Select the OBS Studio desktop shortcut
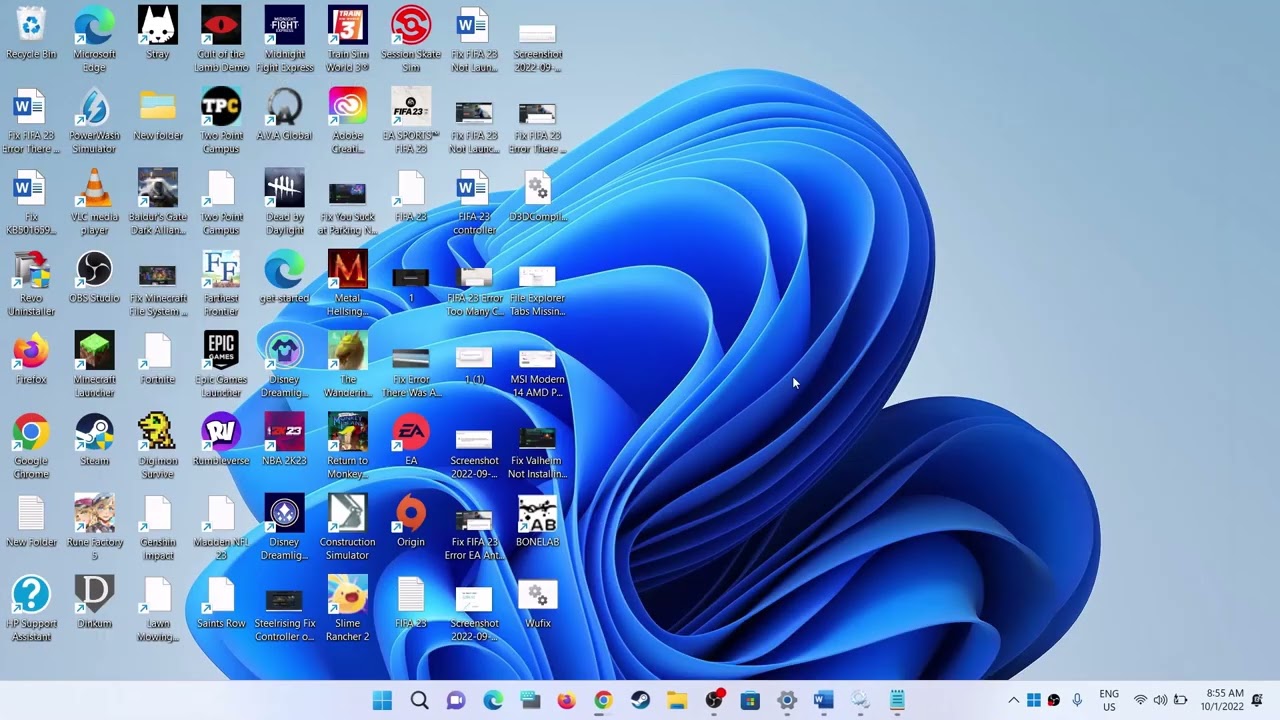The width and height of the screenshot is (1280, 720). point(94,276)
